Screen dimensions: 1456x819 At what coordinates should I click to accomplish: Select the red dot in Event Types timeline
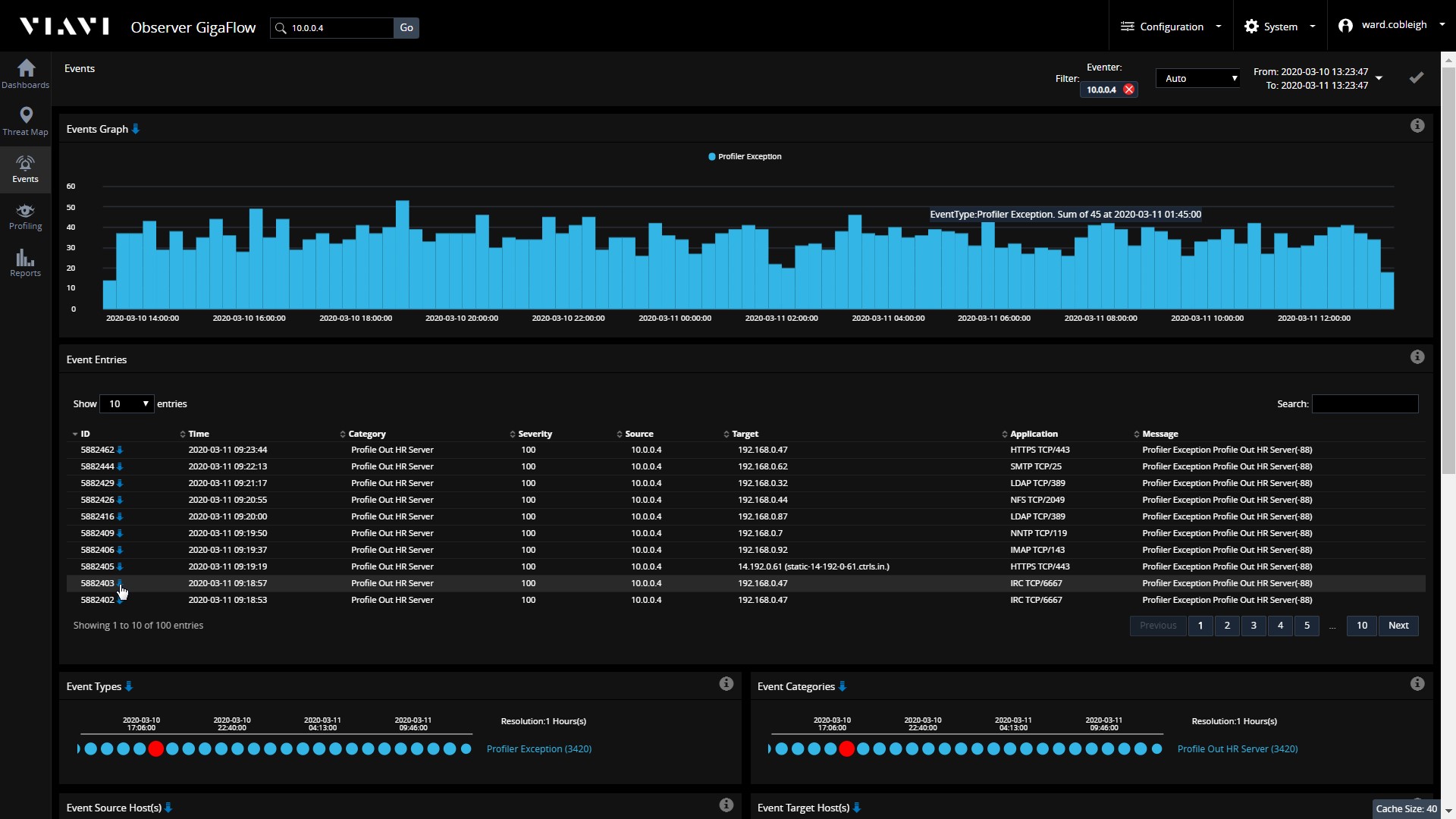pos(156,749)
